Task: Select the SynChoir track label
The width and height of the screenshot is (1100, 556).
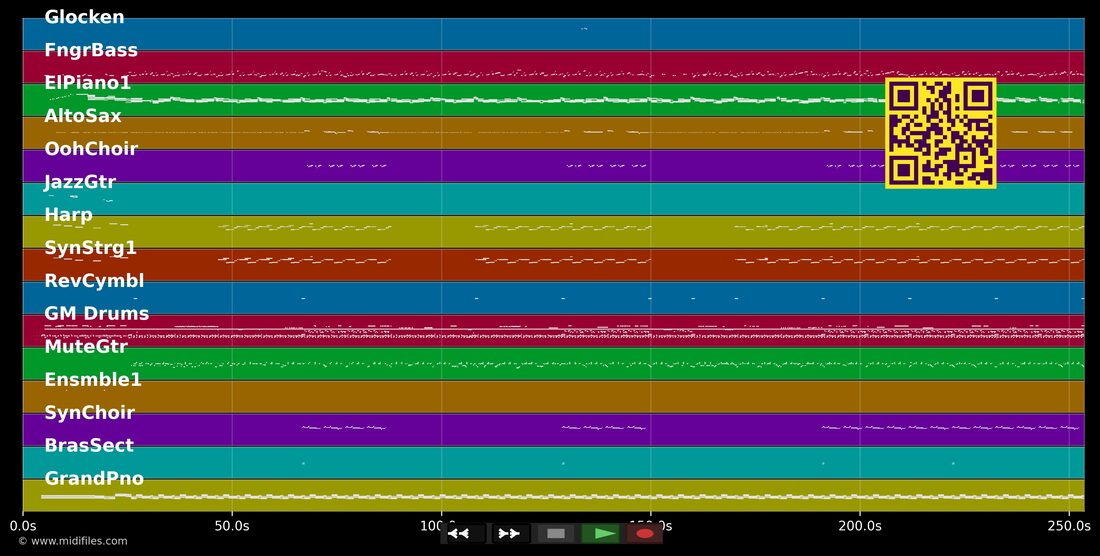Action: tap(90, 412)
